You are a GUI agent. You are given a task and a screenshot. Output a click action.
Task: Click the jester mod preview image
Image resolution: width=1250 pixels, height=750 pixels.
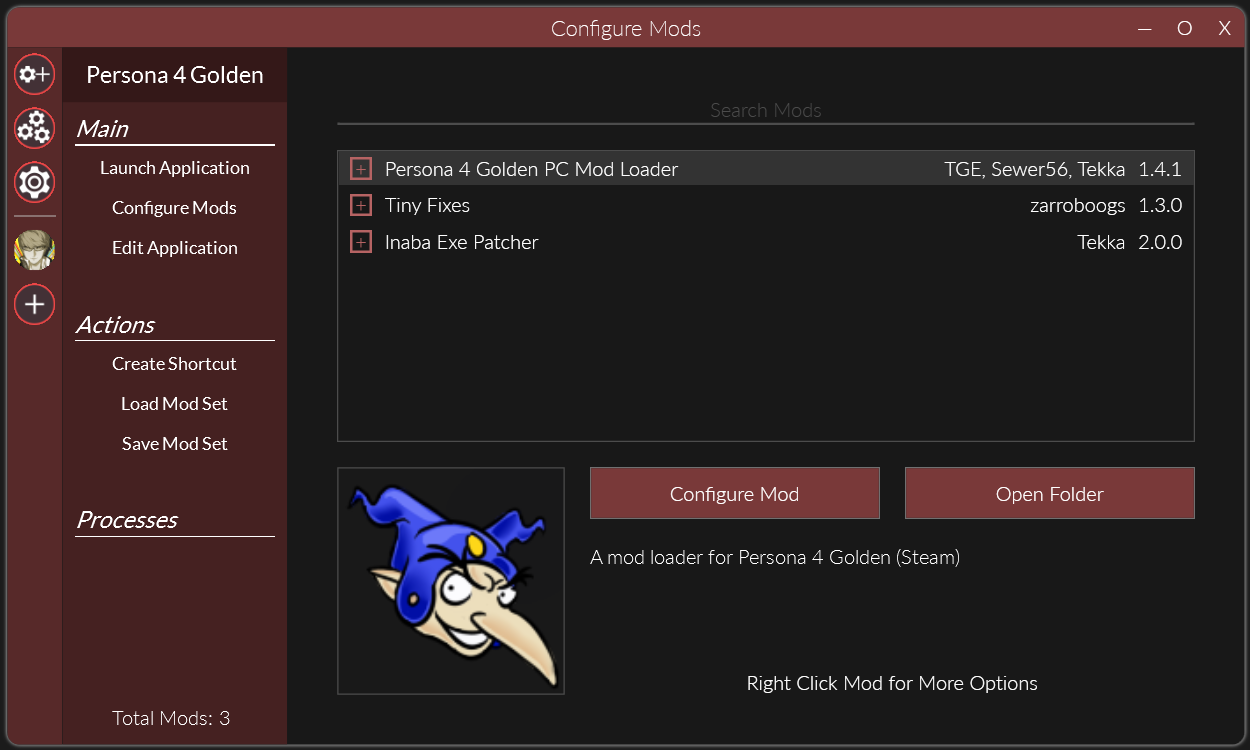(x=451, y=581)
